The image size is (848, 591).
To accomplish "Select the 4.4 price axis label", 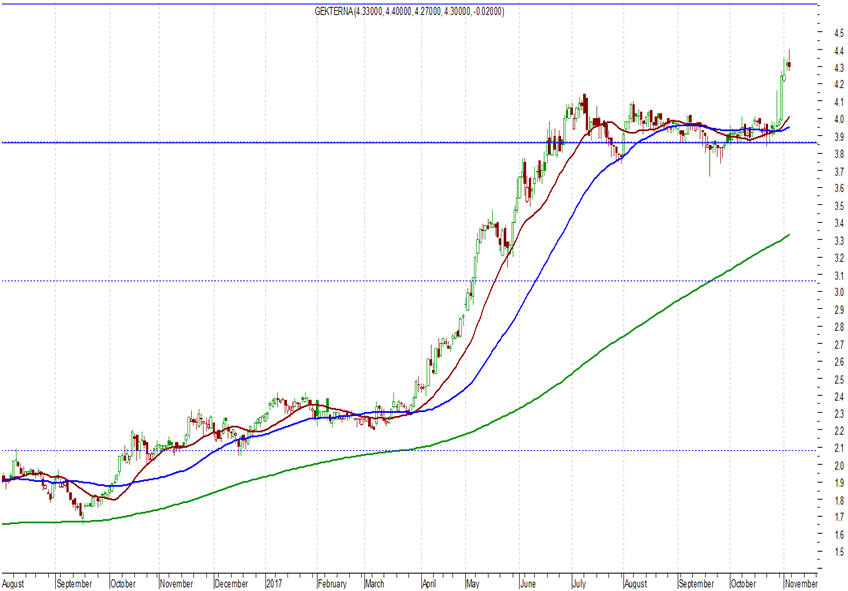I will [839, 50].
